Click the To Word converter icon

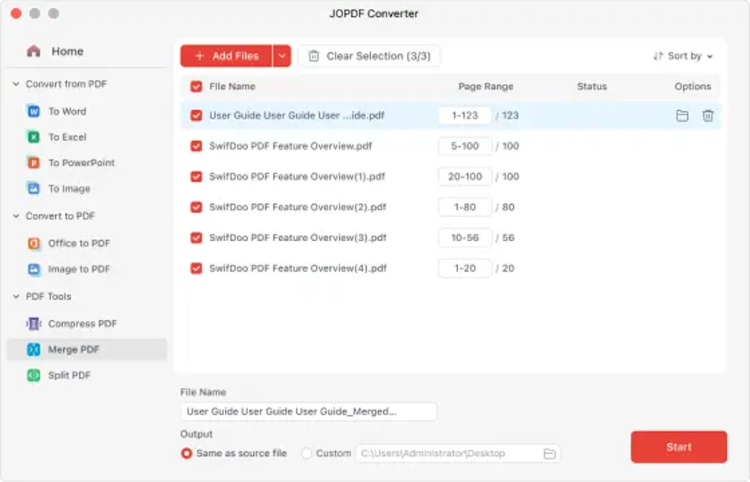[x=34, y=111]
